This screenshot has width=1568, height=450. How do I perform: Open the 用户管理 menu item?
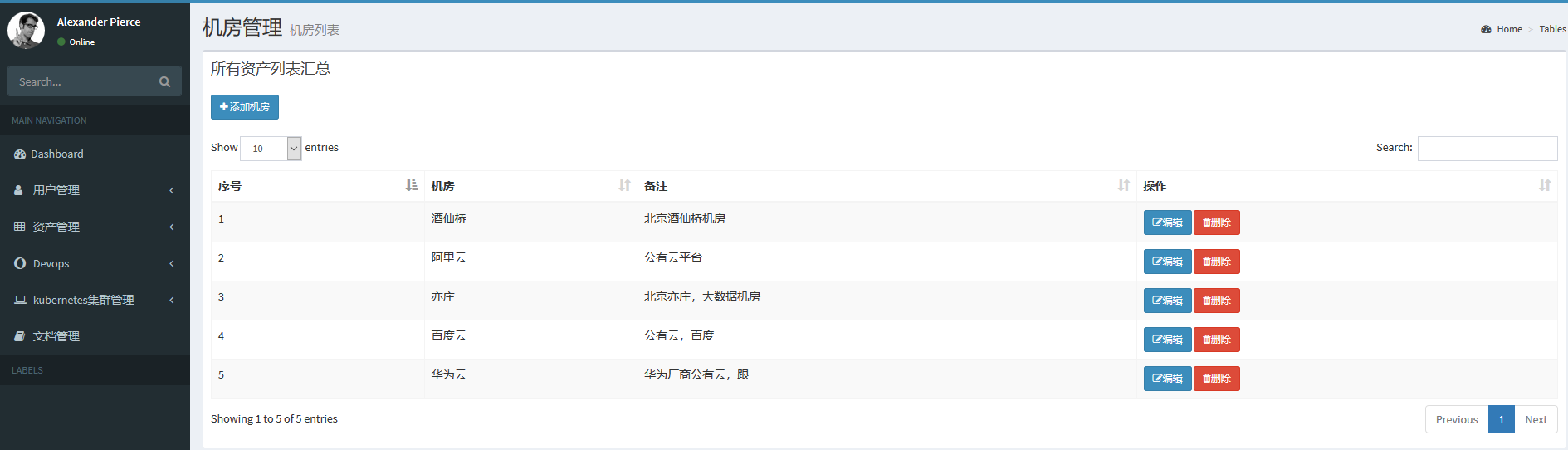point(95,190)
